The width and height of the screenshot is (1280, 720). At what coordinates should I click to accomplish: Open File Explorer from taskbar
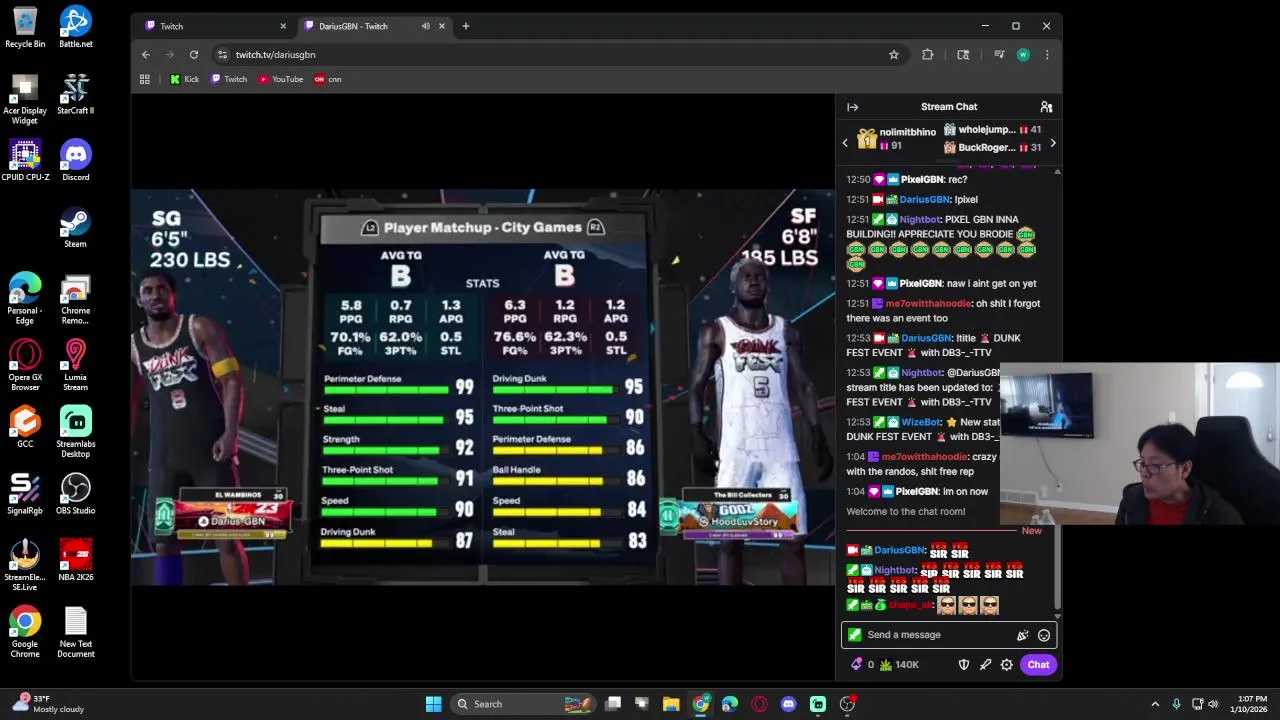pos(671,704)
